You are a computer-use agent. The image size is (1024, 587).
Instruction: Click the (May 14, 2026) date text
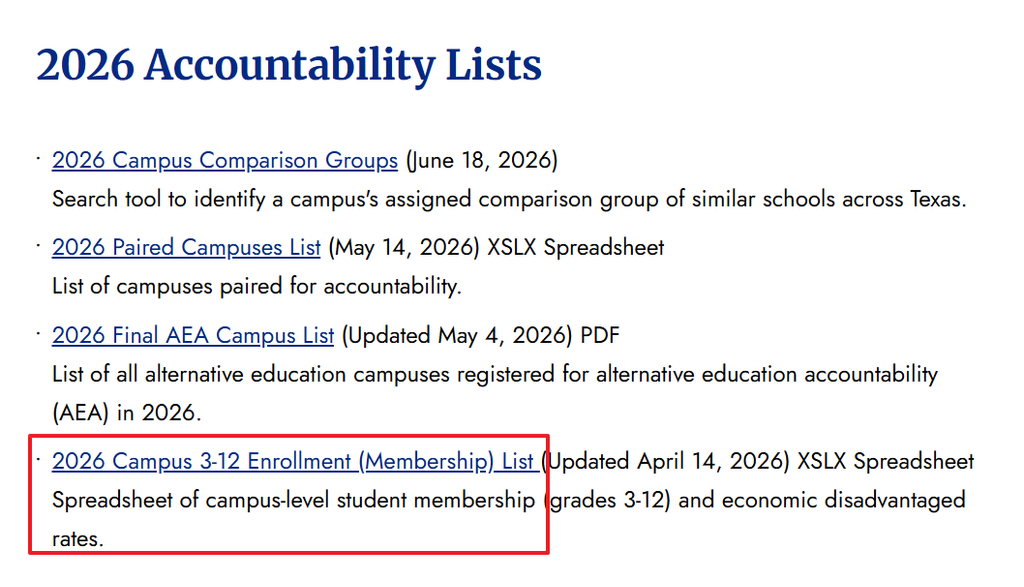(404, 247)
